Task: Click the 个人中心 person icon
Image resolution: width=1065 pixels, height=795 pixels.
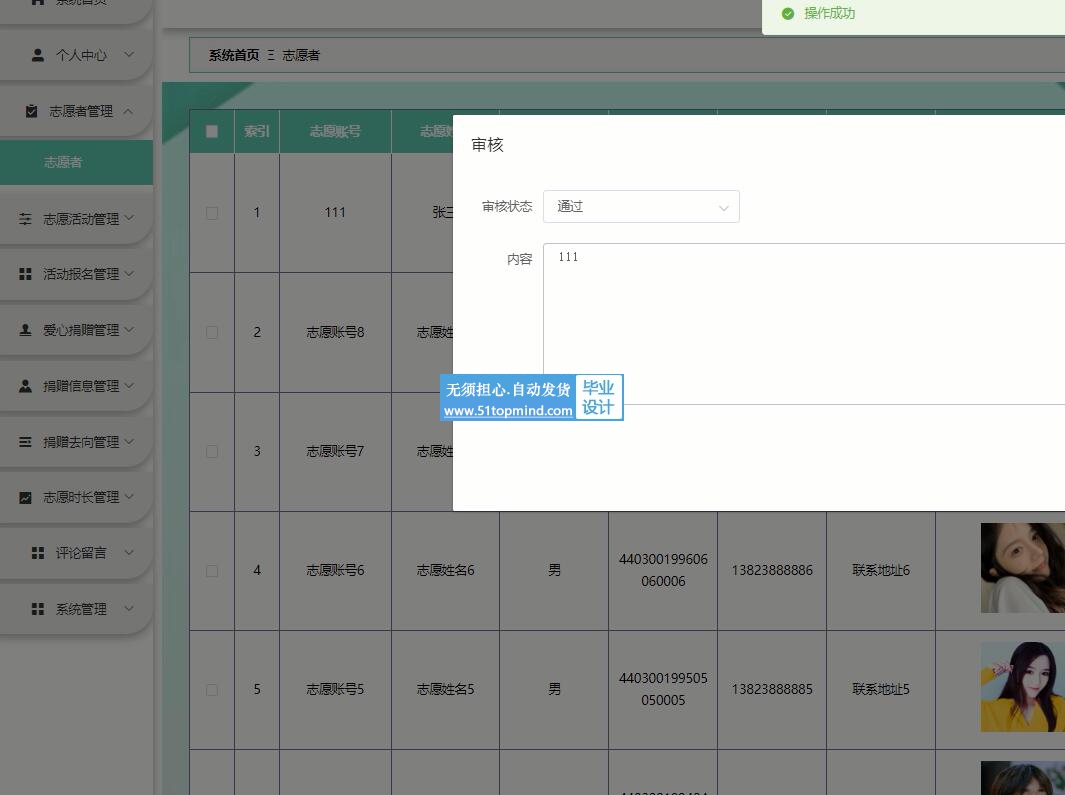Action: pyautogui.click(x=38, y=55)
